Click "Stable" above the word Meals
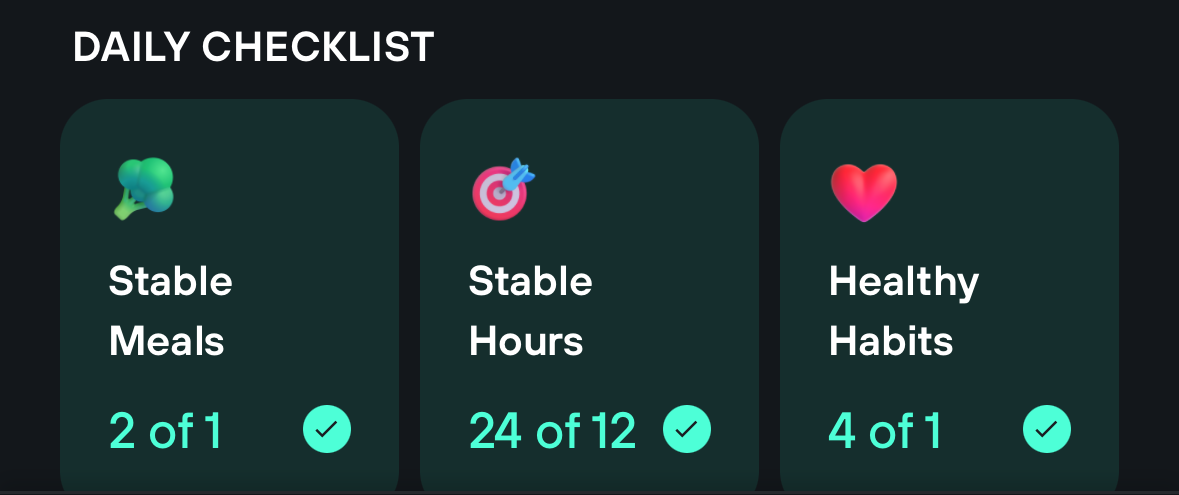This screenshot has height=495, width=1179. 170,282
